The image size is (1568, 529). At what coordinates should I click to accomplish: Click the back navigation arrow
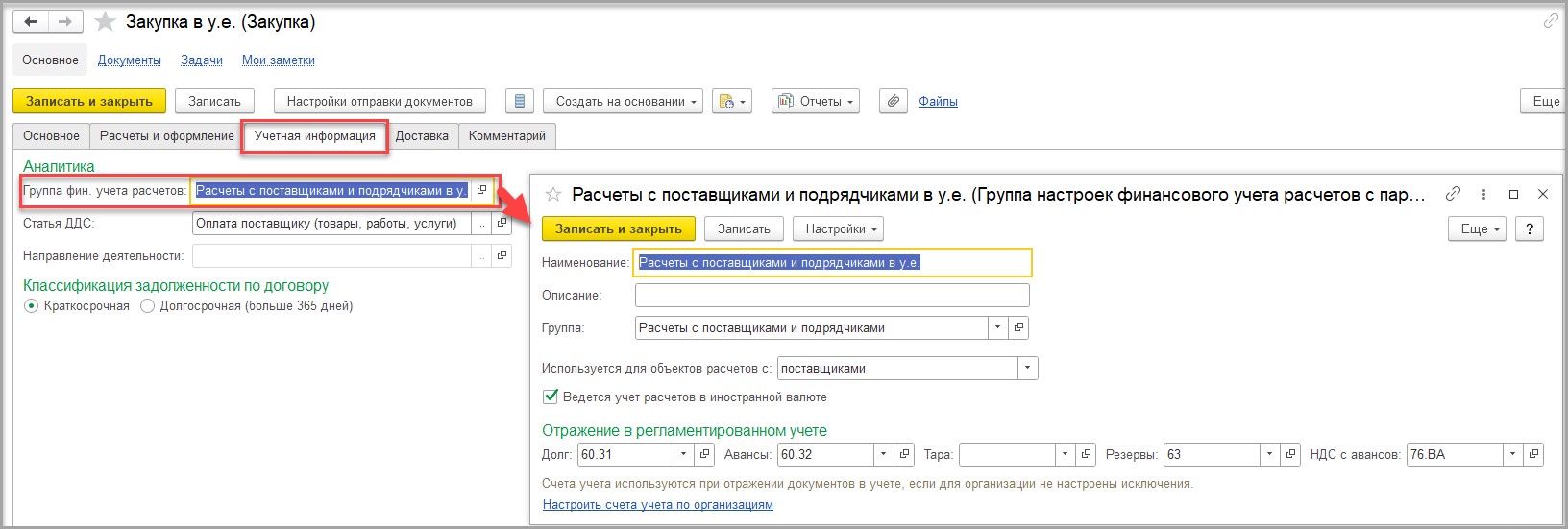(31, 21)
